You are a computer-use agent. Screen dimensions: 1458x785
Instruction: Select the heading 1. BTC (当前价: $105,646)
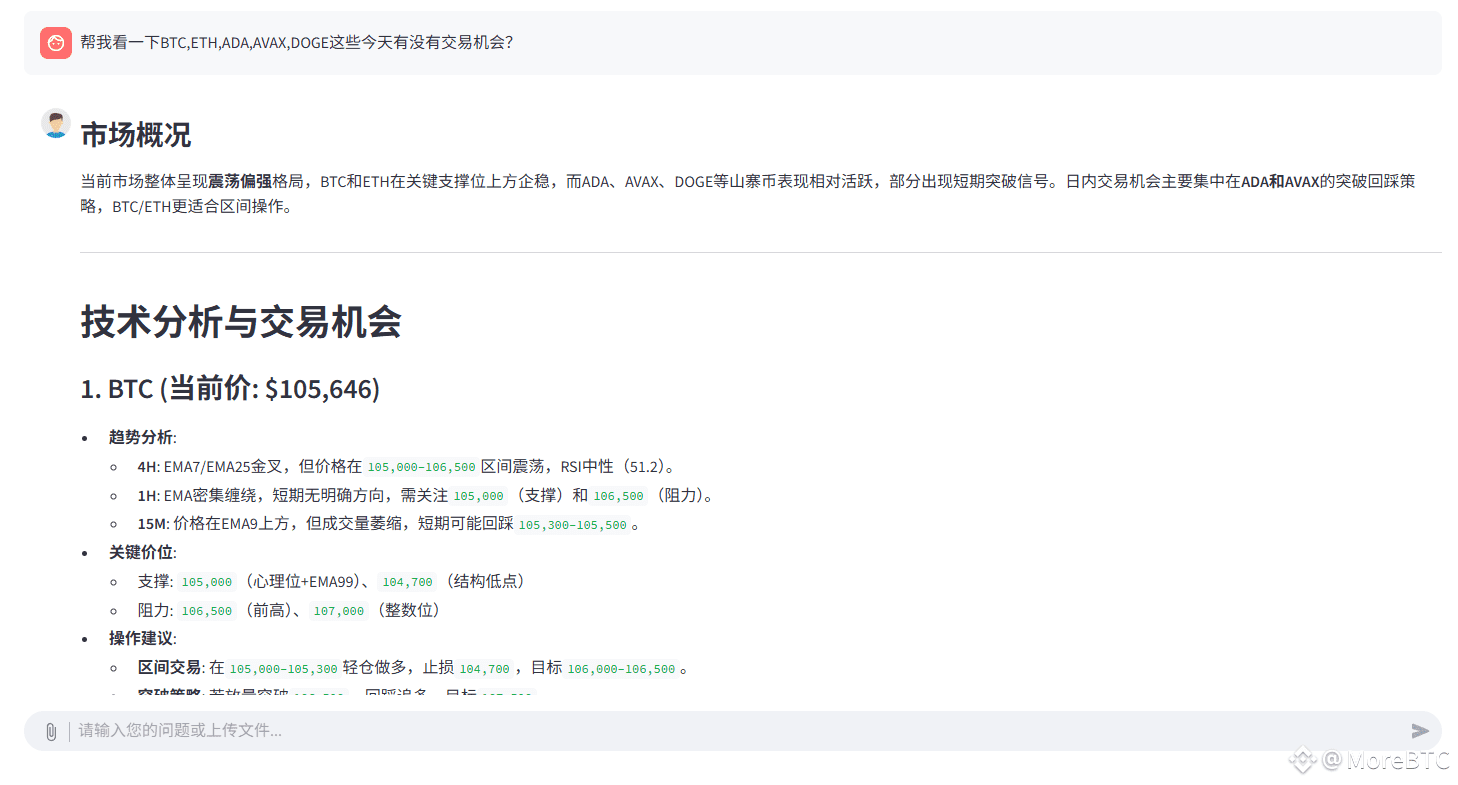230,389
